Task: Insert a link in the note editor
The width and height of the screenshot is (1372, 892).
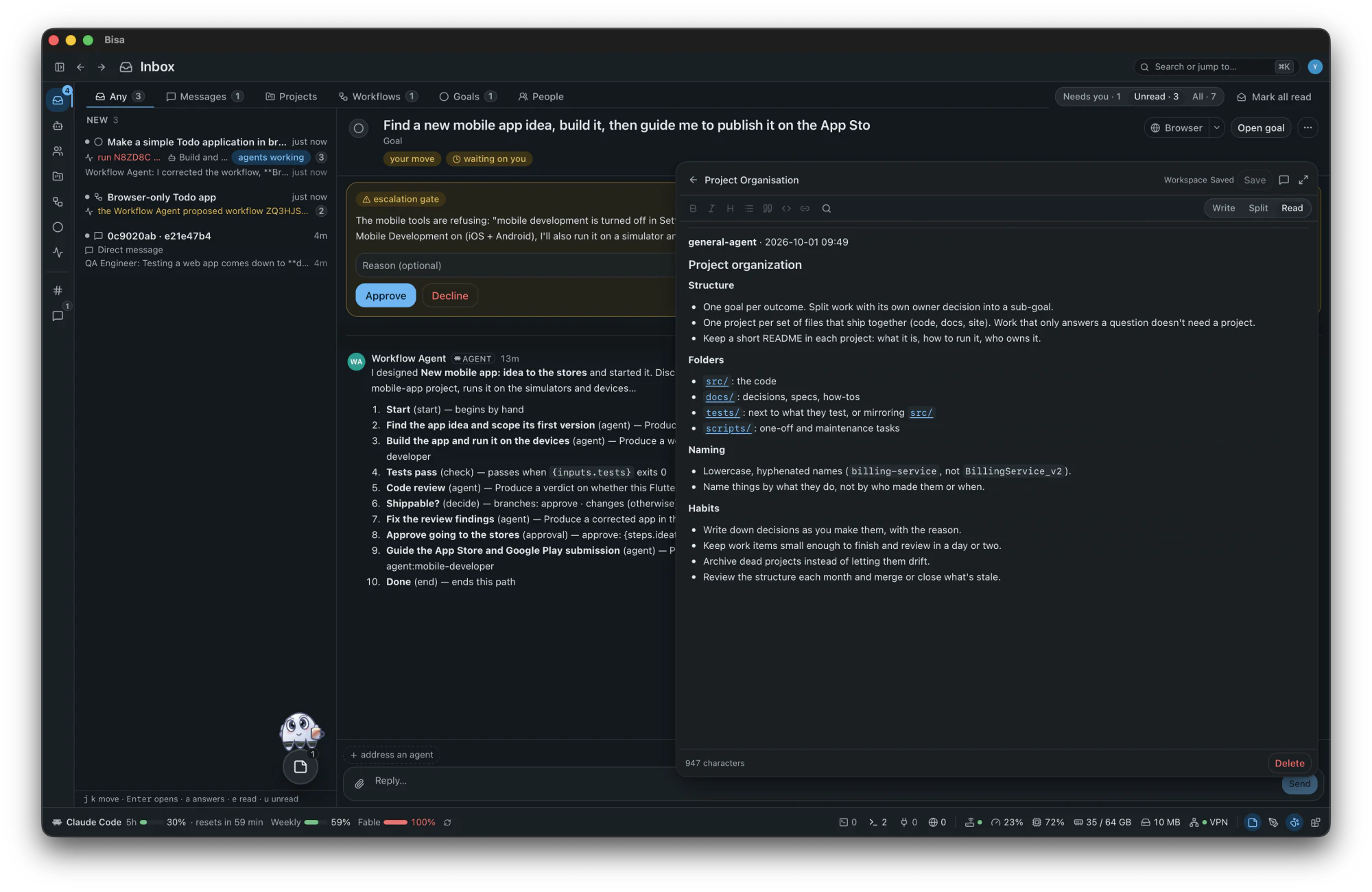Action: [805, 209]
